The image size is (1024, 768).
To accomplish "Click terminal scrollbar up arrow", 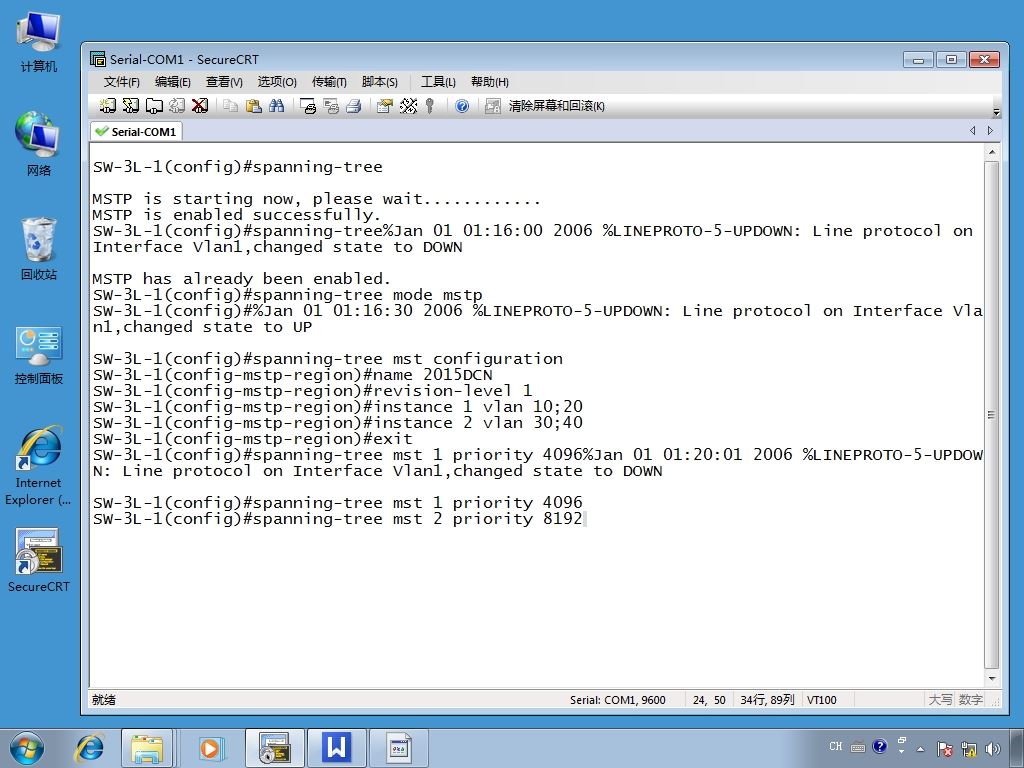I will (x=991, y=152).
